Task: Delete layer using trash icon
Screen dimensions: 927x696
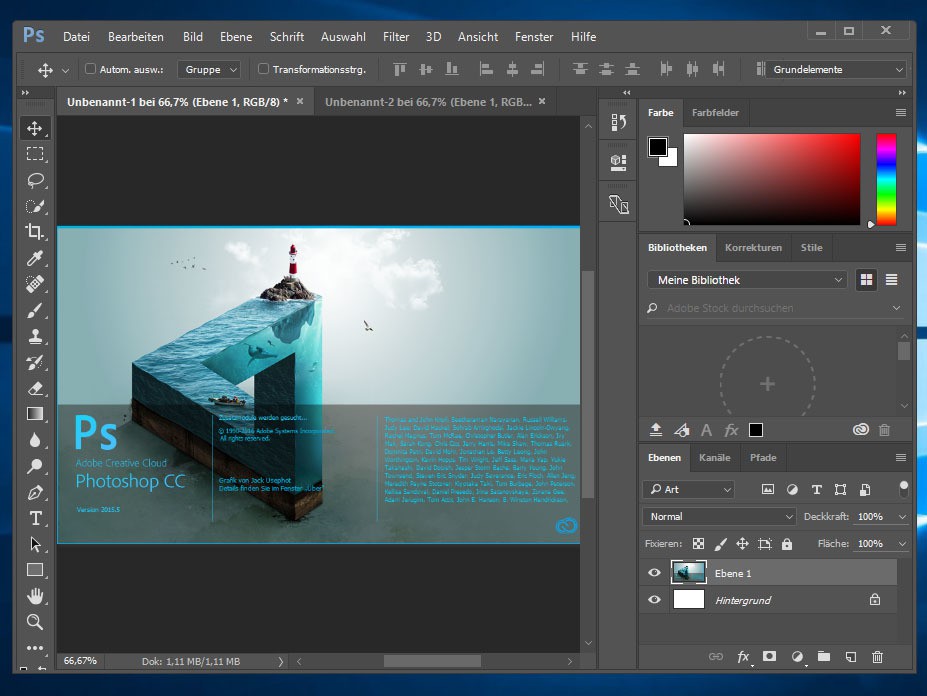Action: (878, 657)
